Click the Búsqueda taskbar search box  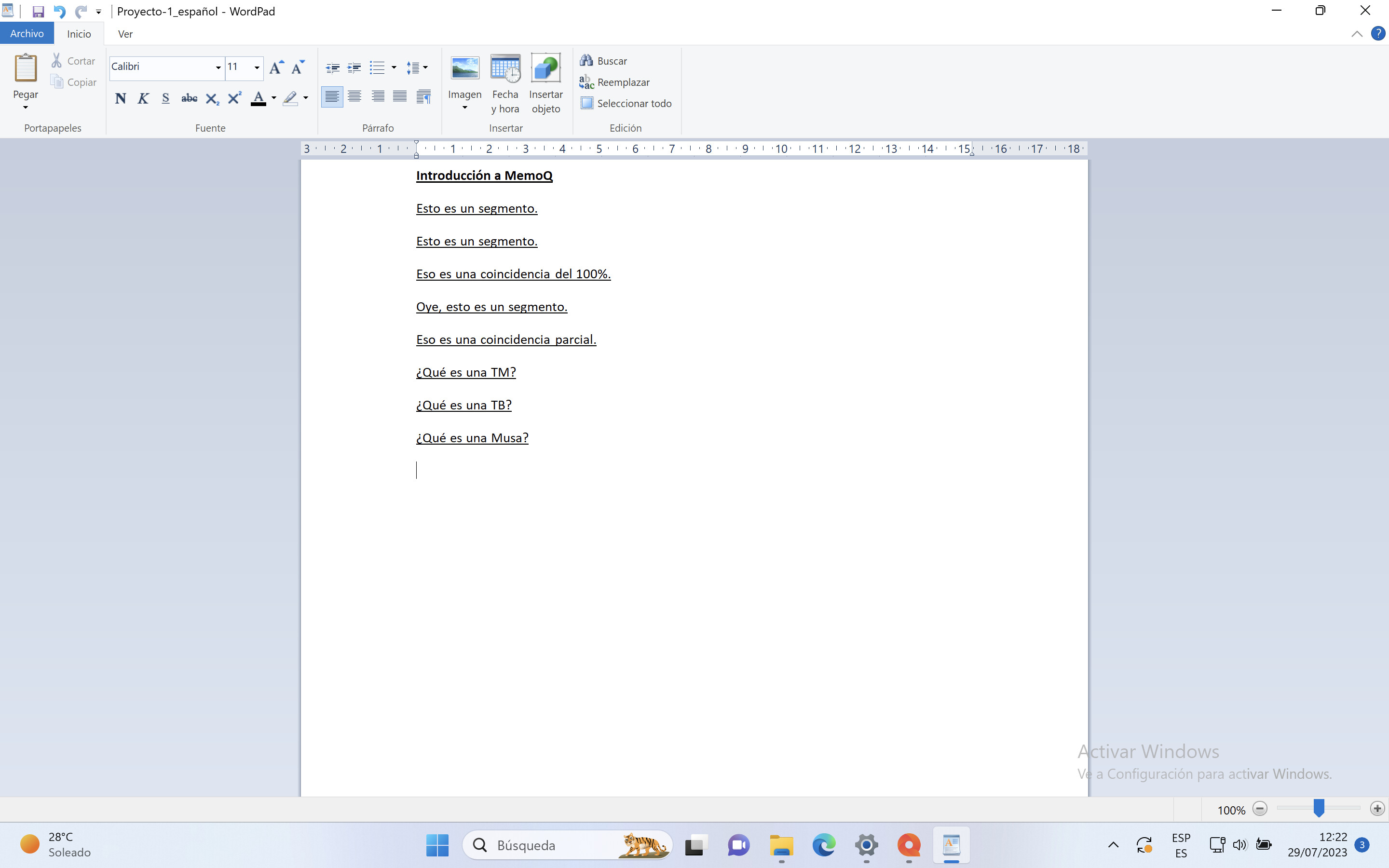(x=567, y=845)
